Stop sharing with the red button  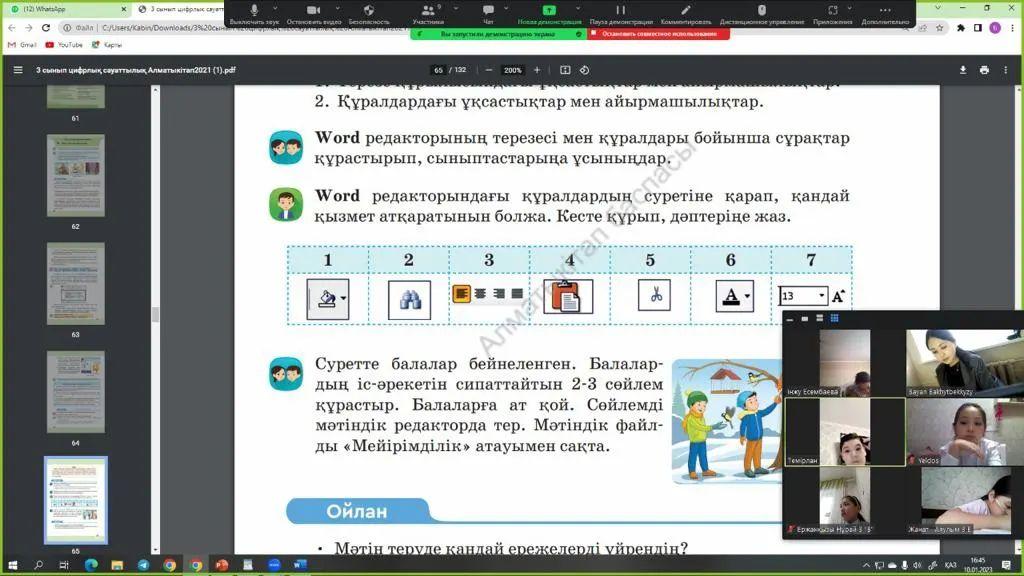click(x=658, y=34)
